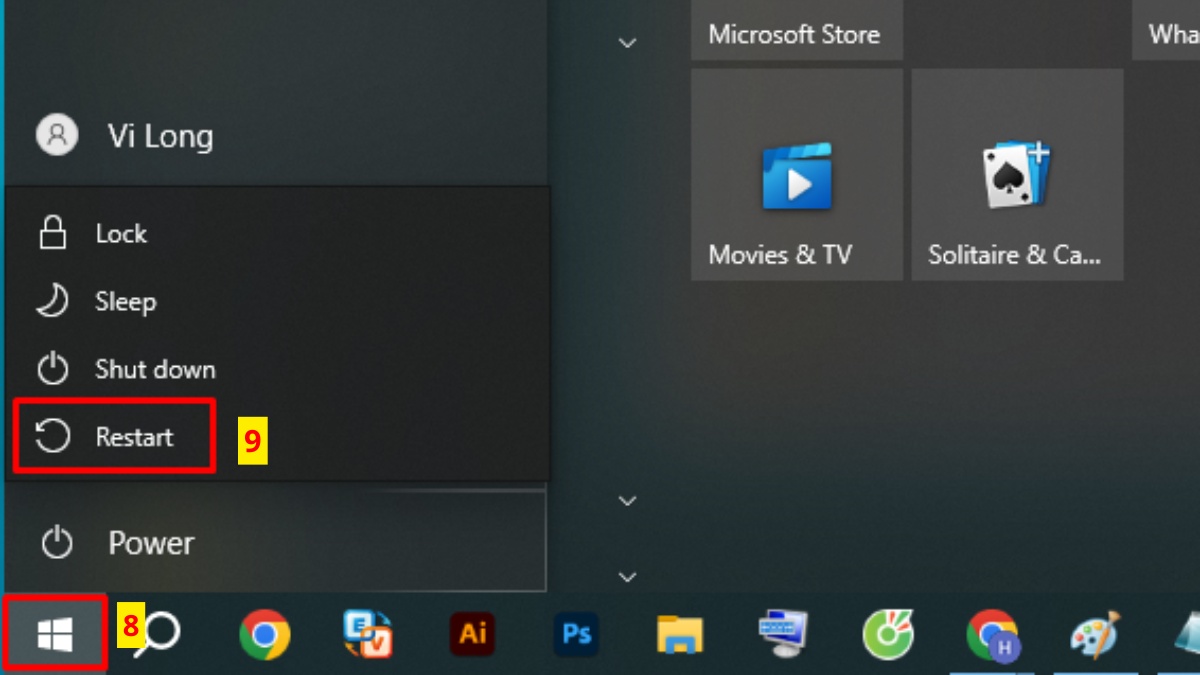Open the Vi Long user account

coord(276,136)
